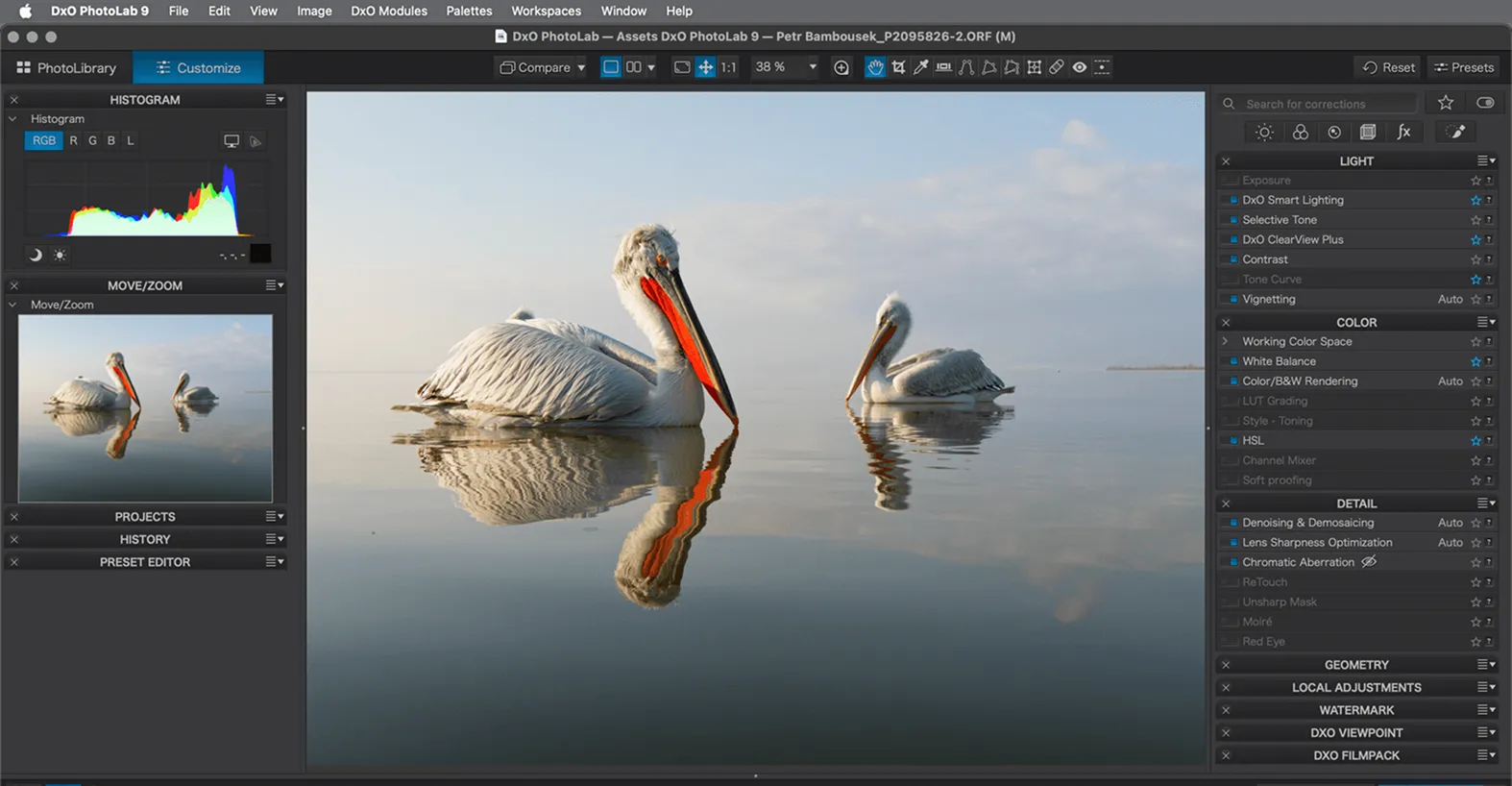Open the HISTORY palette menu

tap(275, 539)
